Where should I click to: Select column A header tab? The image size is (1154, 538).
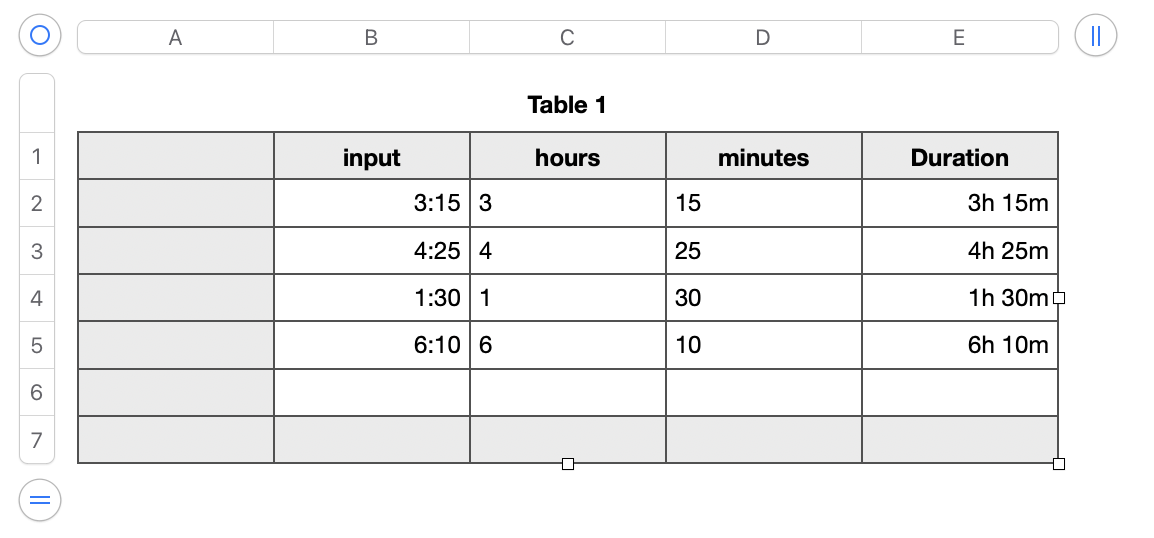(175, 38)
